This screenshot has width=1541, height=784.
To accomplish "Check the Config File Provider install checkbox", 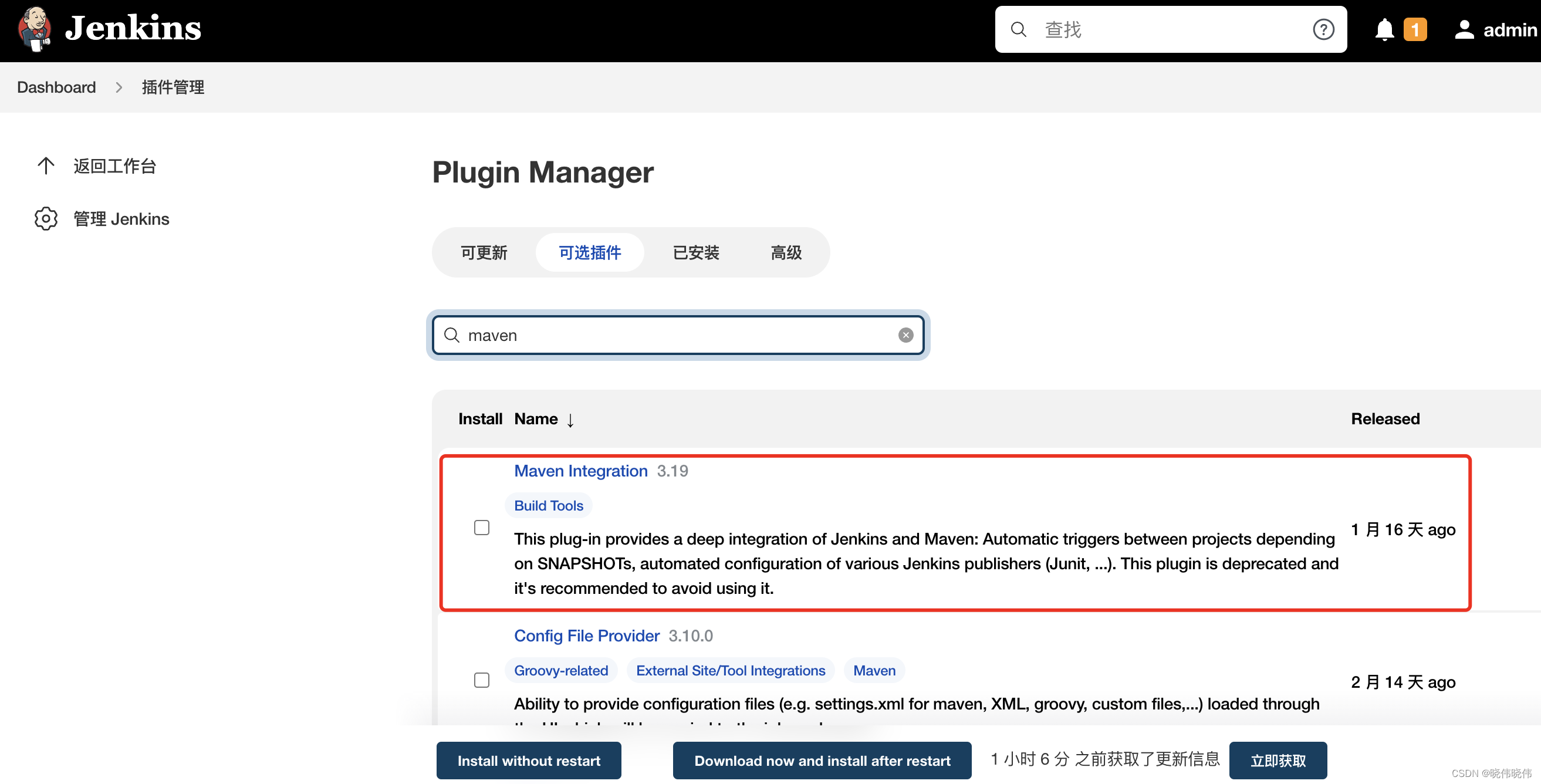I will pyautogui.click(x=482, y=680).
